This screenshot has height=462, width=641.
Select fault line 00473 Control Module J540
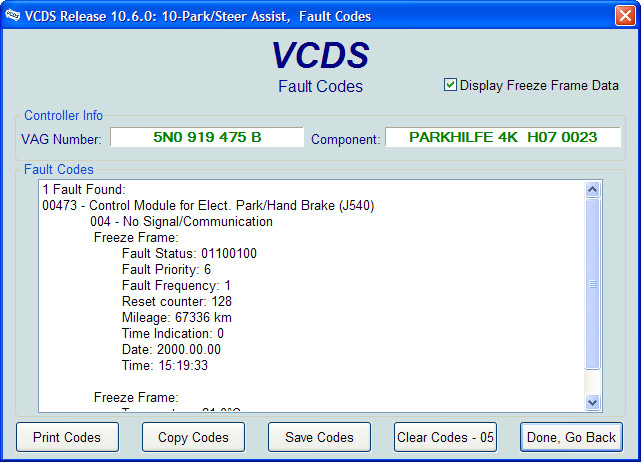pyautogui.click(x=208, y=205)
